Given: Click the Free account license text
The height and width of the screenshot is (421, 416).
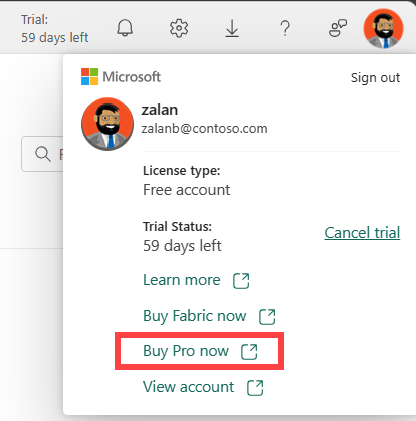Looking at the screenshot, I should (187, 190).
